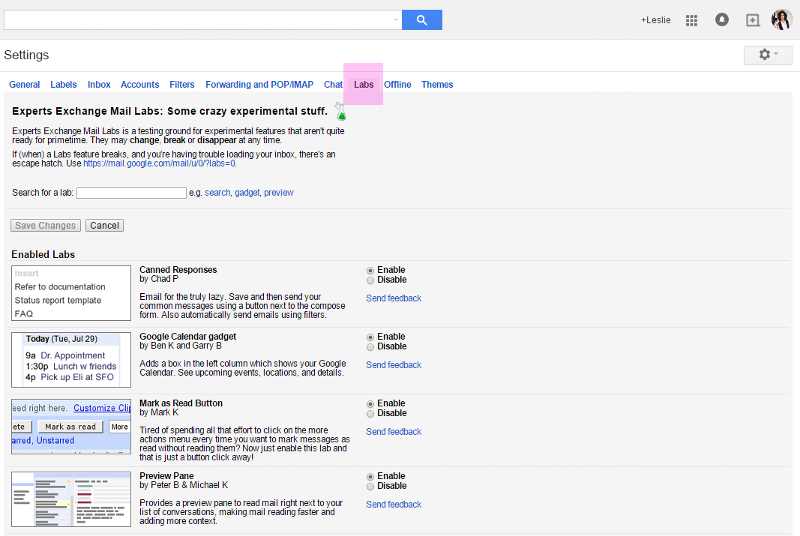Click the Google Calendar gadget title
The width and height of the screenshot is (800, 536).
coord(188,337)
